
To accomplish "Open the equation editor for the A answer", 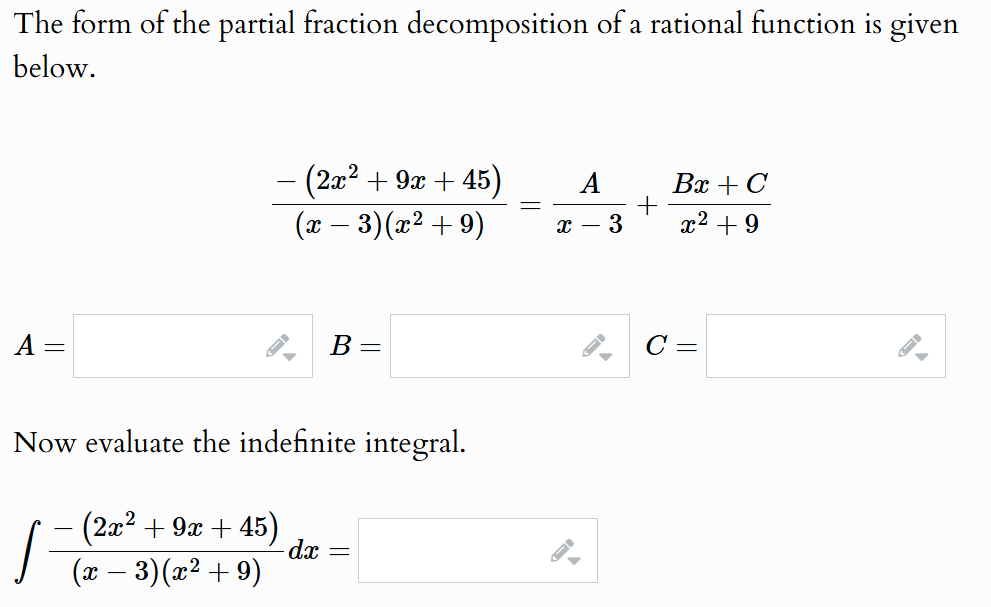I will [277, 344].
